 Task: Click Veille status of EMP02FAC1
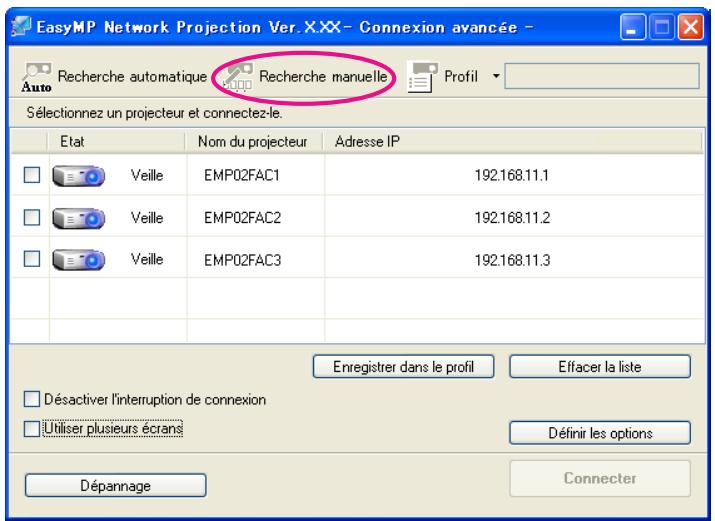tap(147, 175)
